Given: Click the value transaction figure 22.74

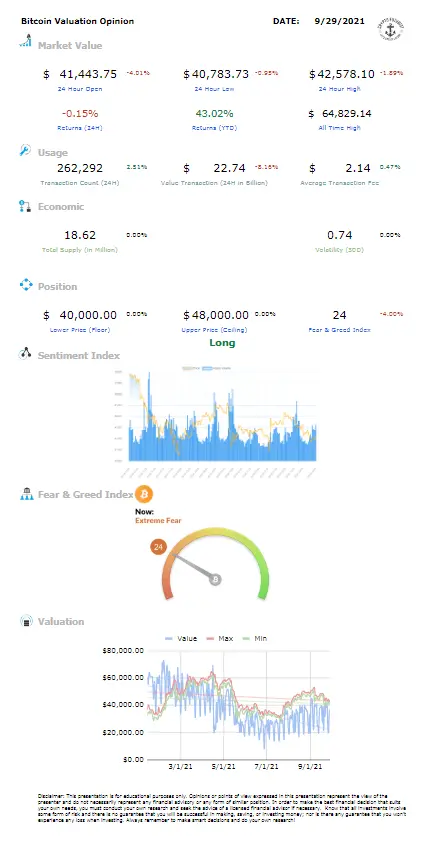Looking at the screenshot, I should tap(229, 168).
